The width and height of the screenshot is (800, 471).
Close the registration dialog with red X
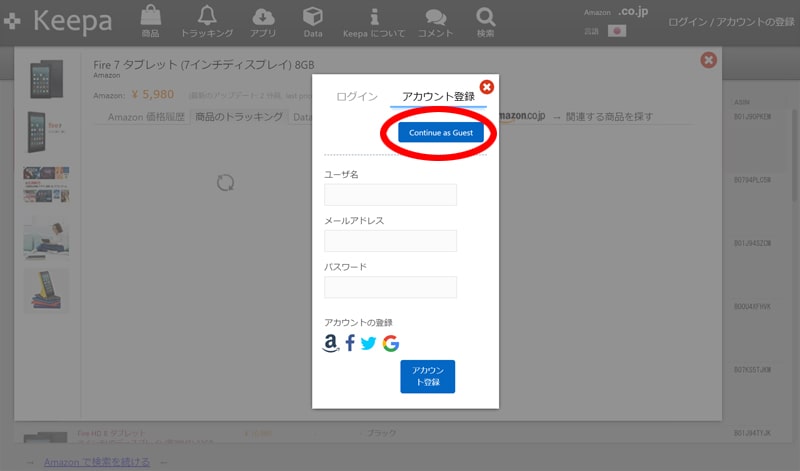487,87
